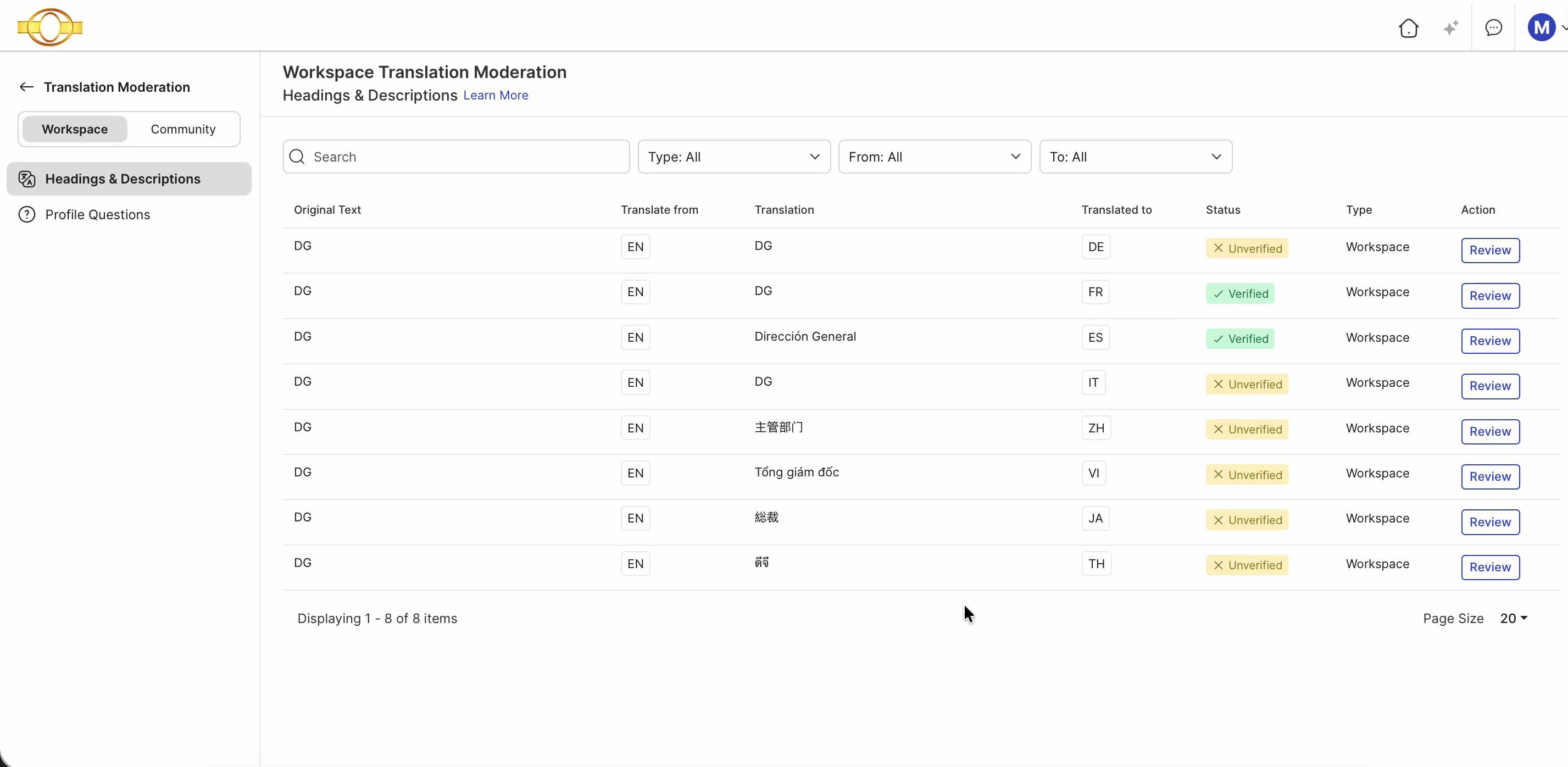Click the Verified badge in FR row
Screen dimensions: 1568x767
pyautogui.click(x=1240, y=294)
